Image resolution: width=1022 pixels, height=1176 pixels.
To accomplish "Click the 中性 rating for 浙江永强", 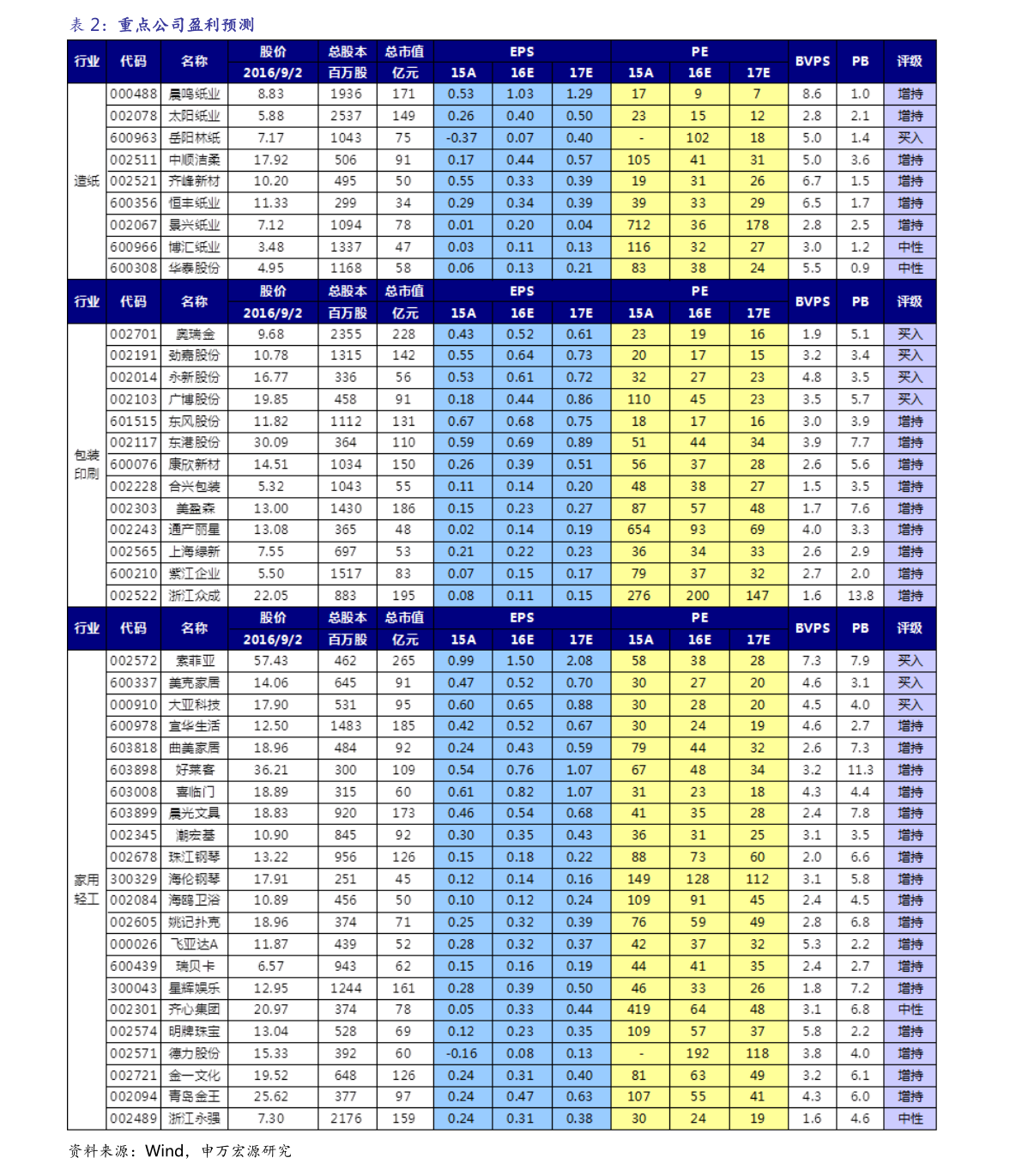I will [x=910, y=1119].
